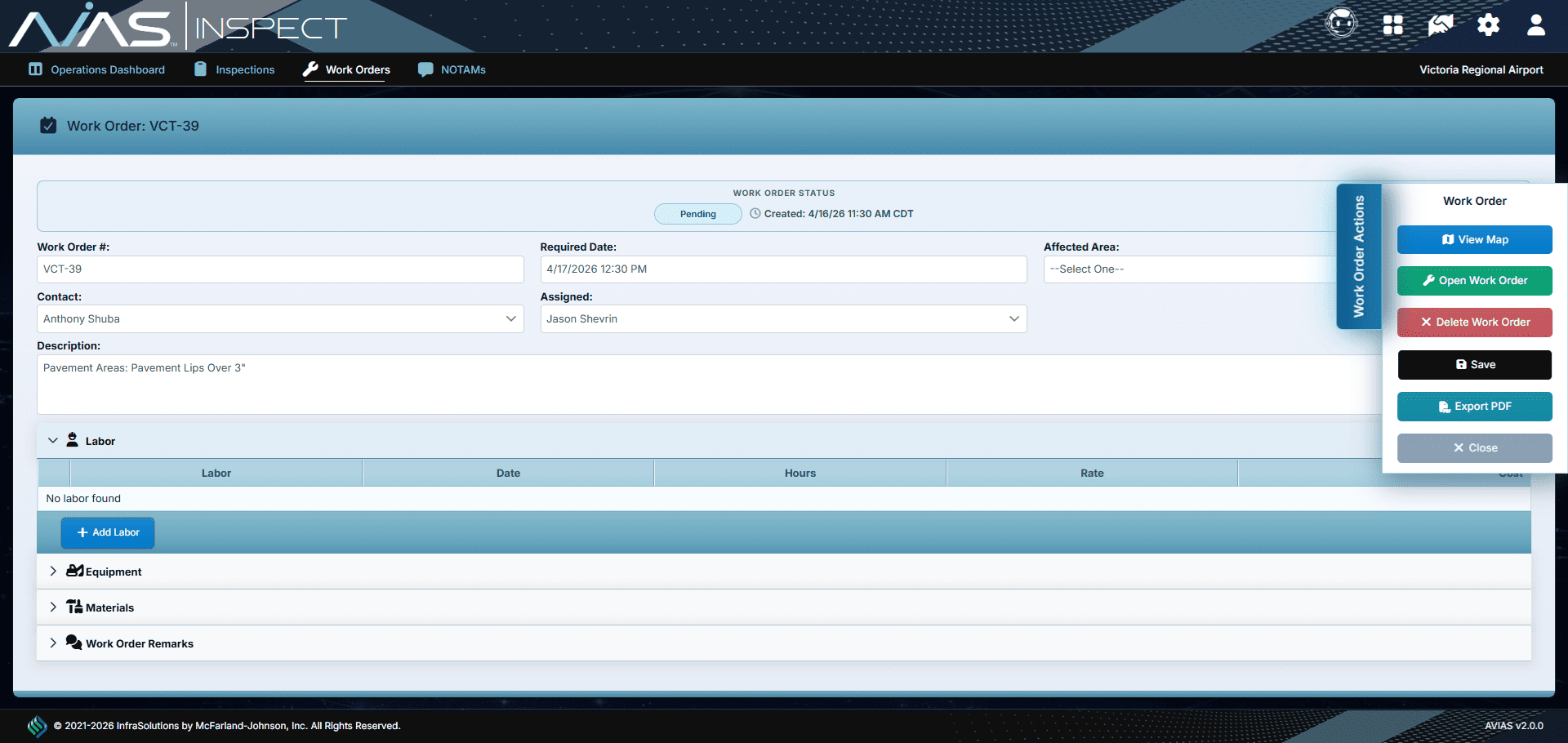Viewport: 1568px width, 743px height.
Task: Open the map icon in top header
Action: click(x=1441, y=25)
